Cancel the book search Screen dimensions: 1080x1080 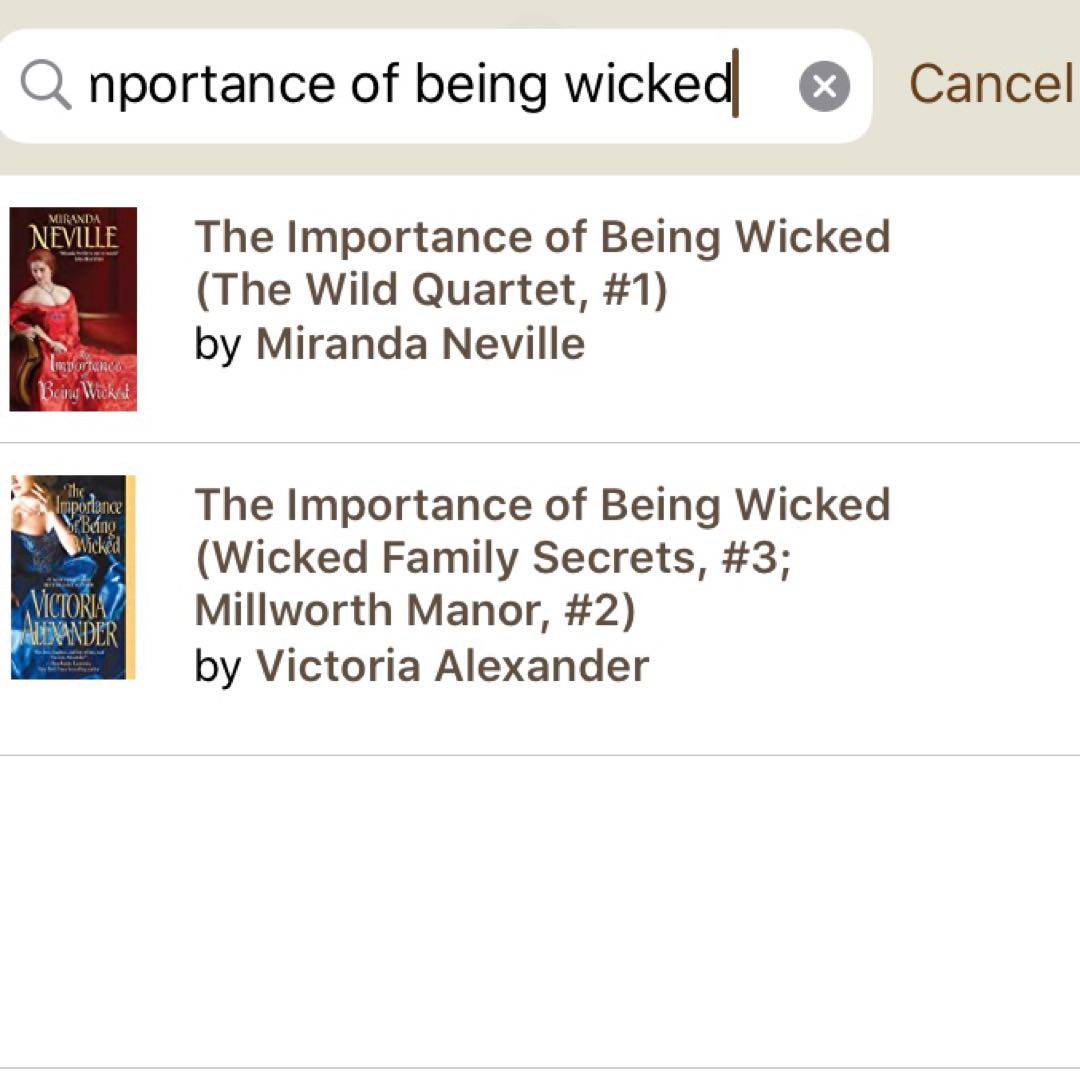click(992, 84)
